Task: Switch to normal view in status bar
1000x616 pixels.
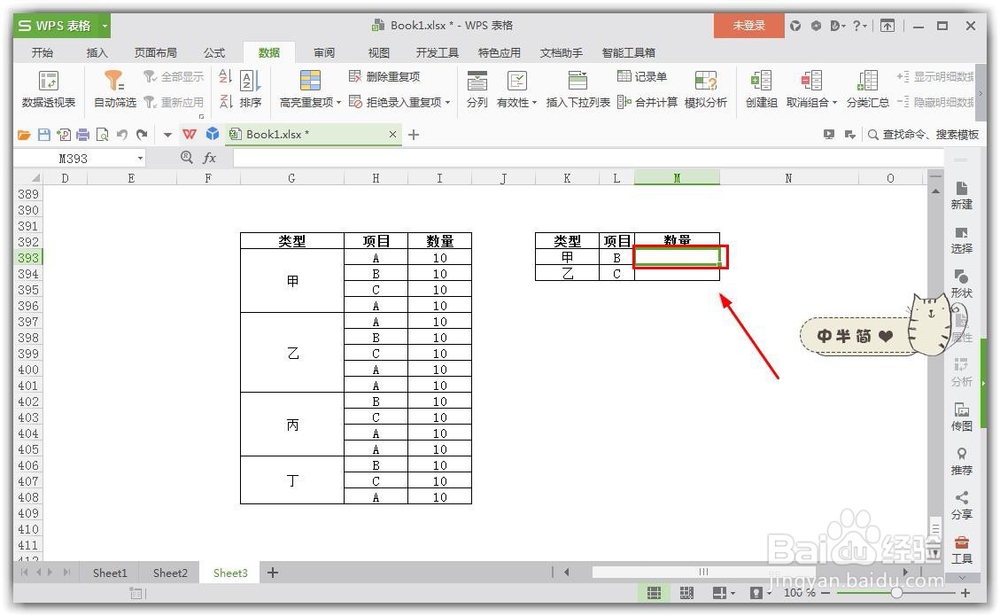Action: click(654, 593)
